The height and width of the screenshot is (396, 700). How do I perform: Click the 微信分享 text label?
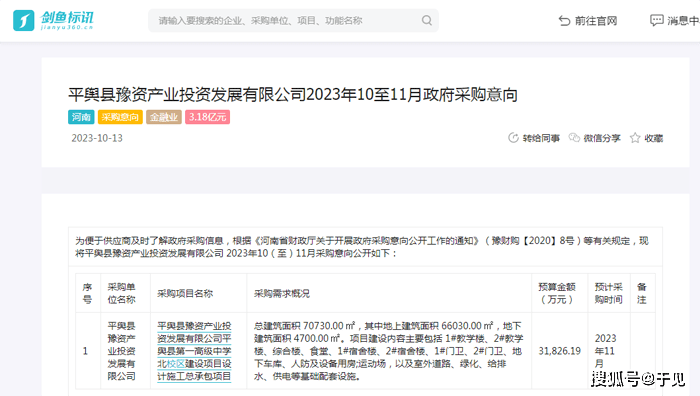(602, 138)
